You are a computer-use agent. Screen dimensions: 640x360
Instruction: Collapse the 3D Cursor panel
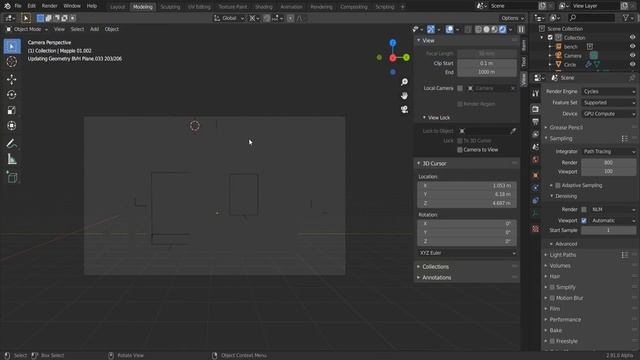(434, 163)
